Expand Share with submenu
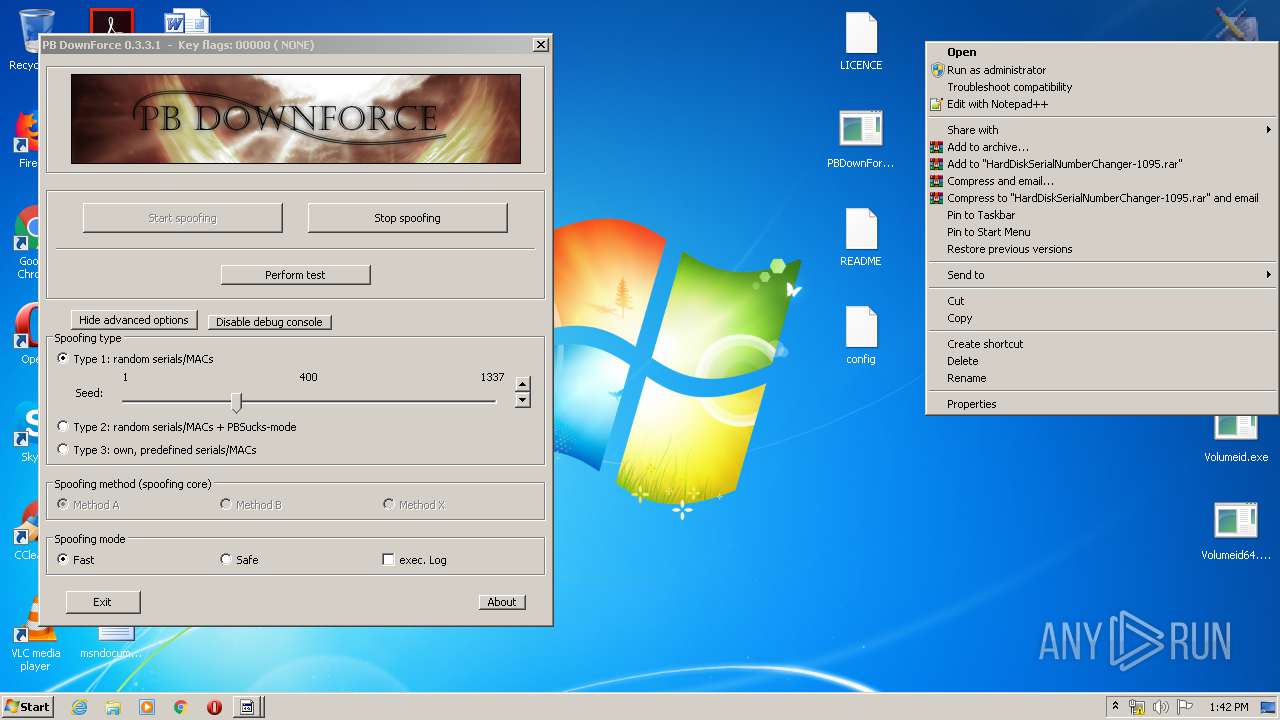The width and height of the screenshot is (1280, 720). pos(1101,130)
